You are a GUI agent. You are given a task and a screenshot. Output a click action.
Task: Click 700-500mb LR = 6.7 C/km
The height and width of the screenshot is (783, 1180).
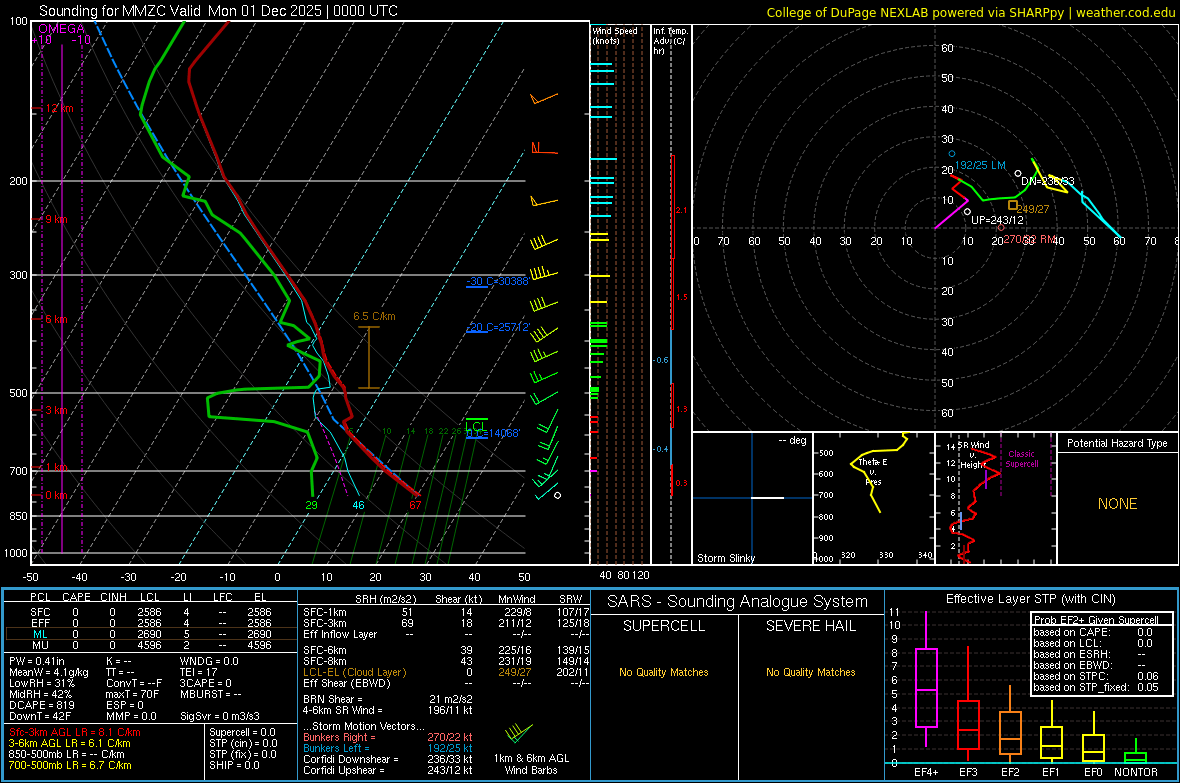click(x=70, y=765)
